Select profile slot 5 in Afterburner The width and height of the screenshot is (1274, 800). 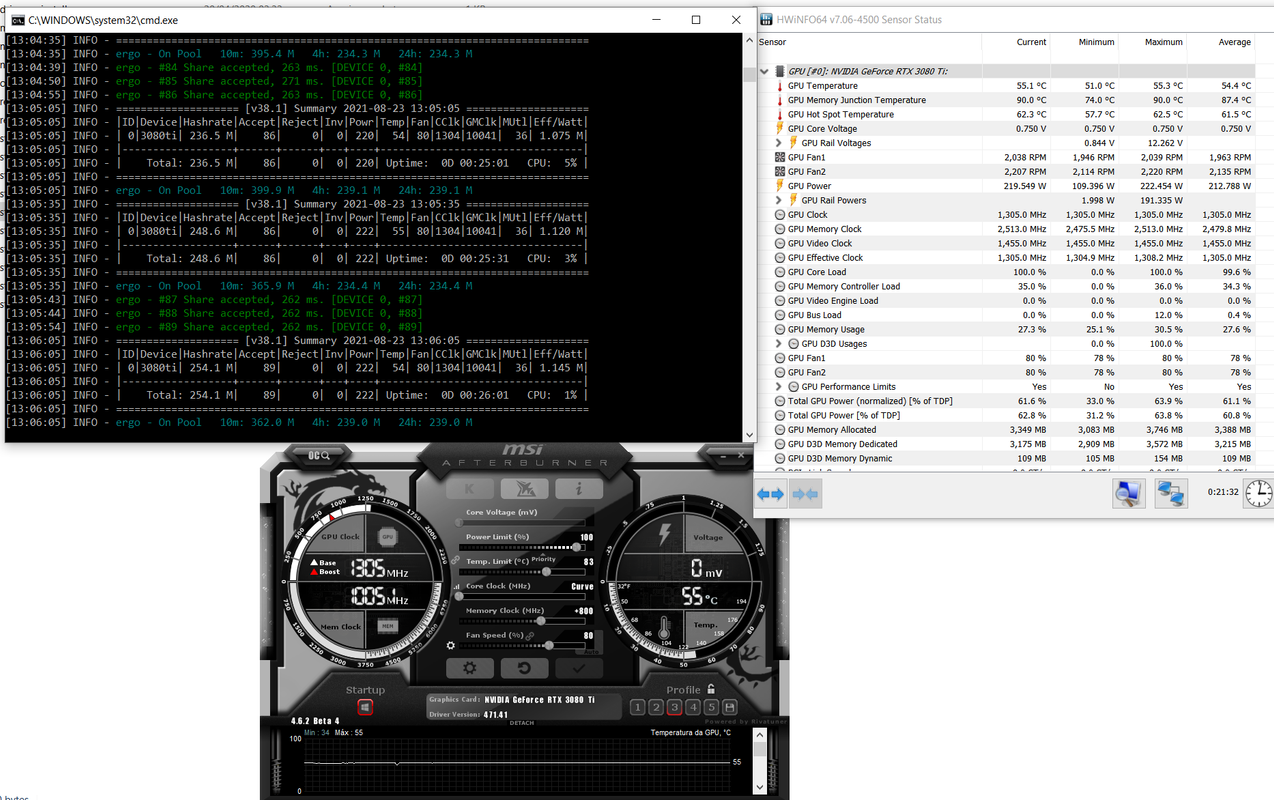(x=711, y=707)
